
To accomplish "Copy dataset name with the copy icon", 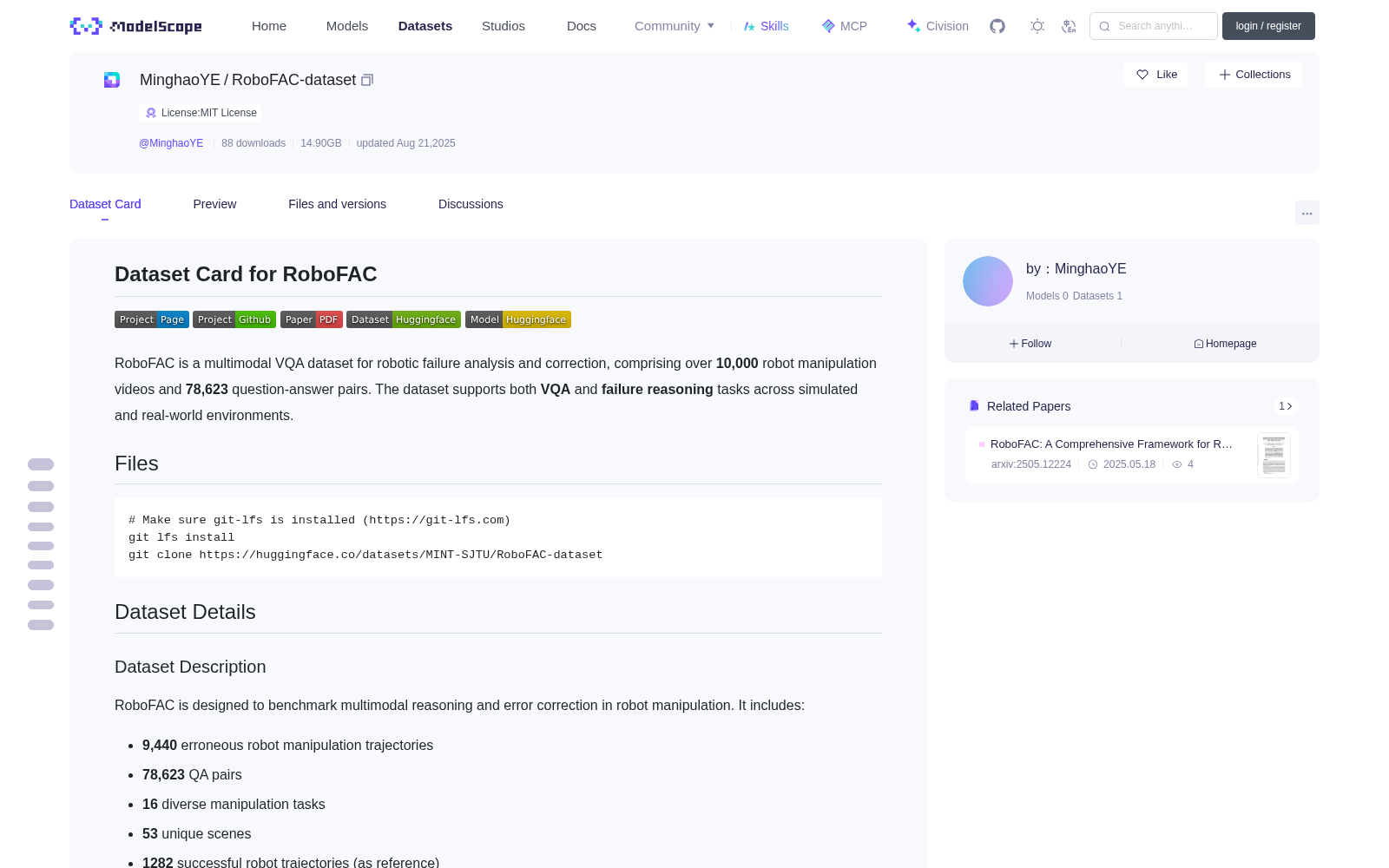I will point(367,80).
